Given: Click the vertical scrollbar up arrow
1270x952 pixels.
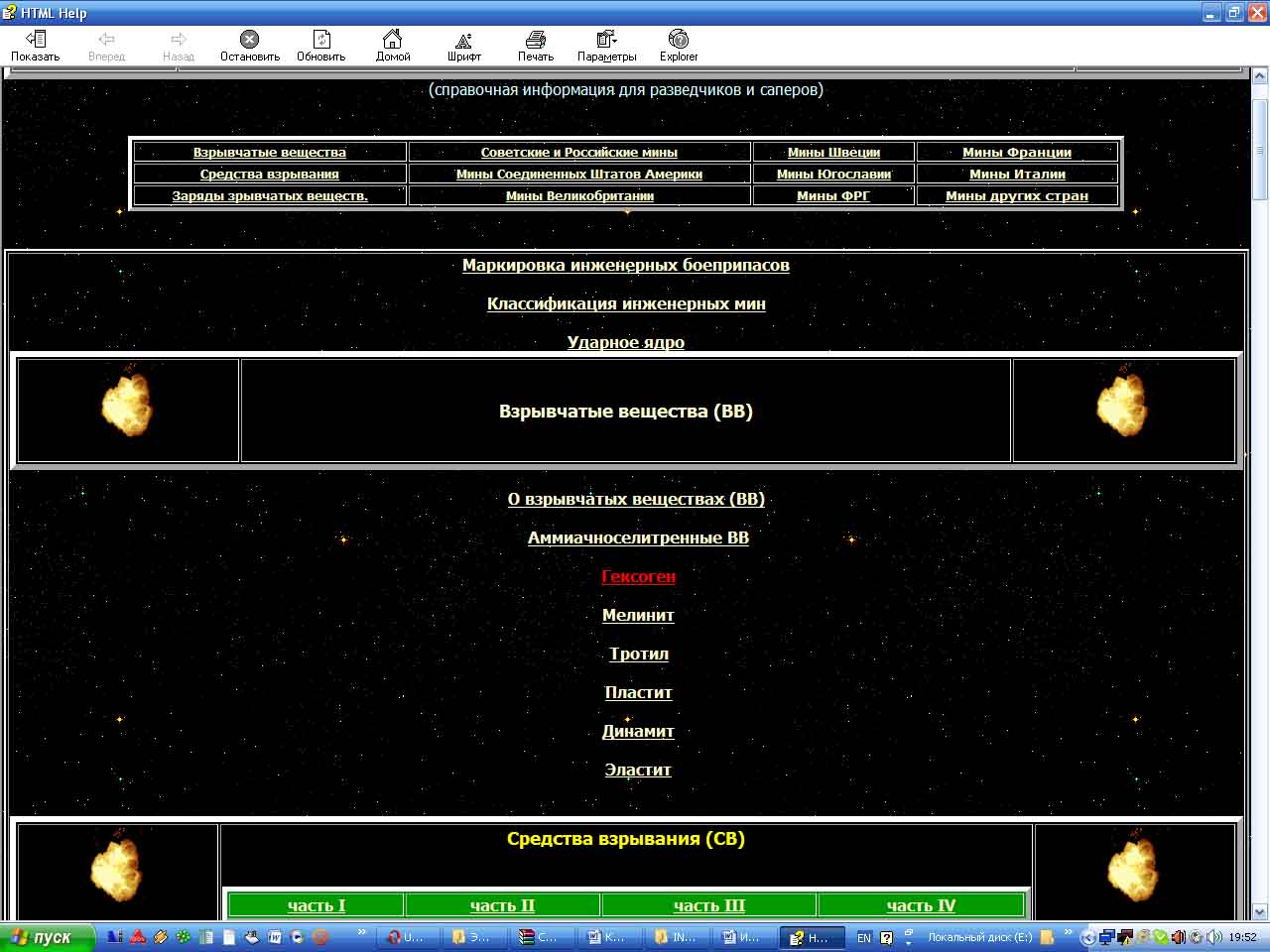Looking at the screenshot, I should 1260,75.
